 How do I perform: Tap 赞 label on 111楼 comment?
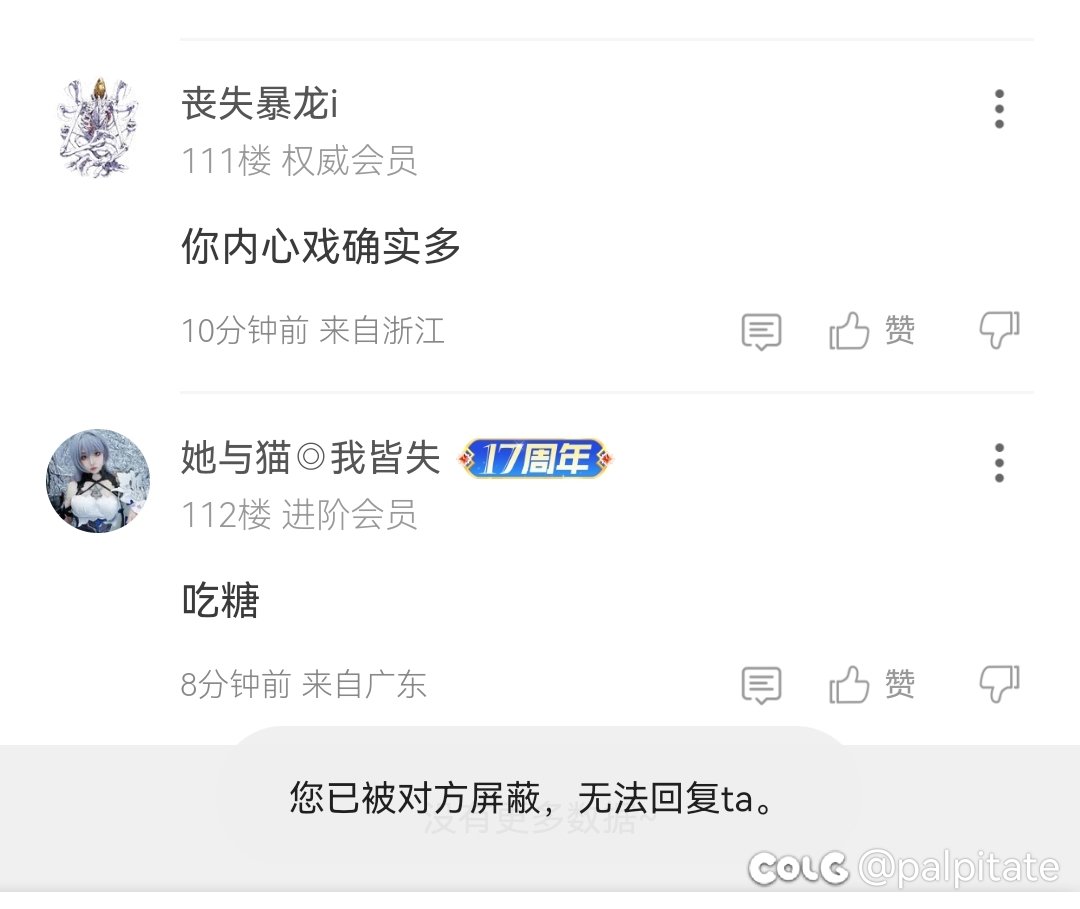tap(900, 331)
